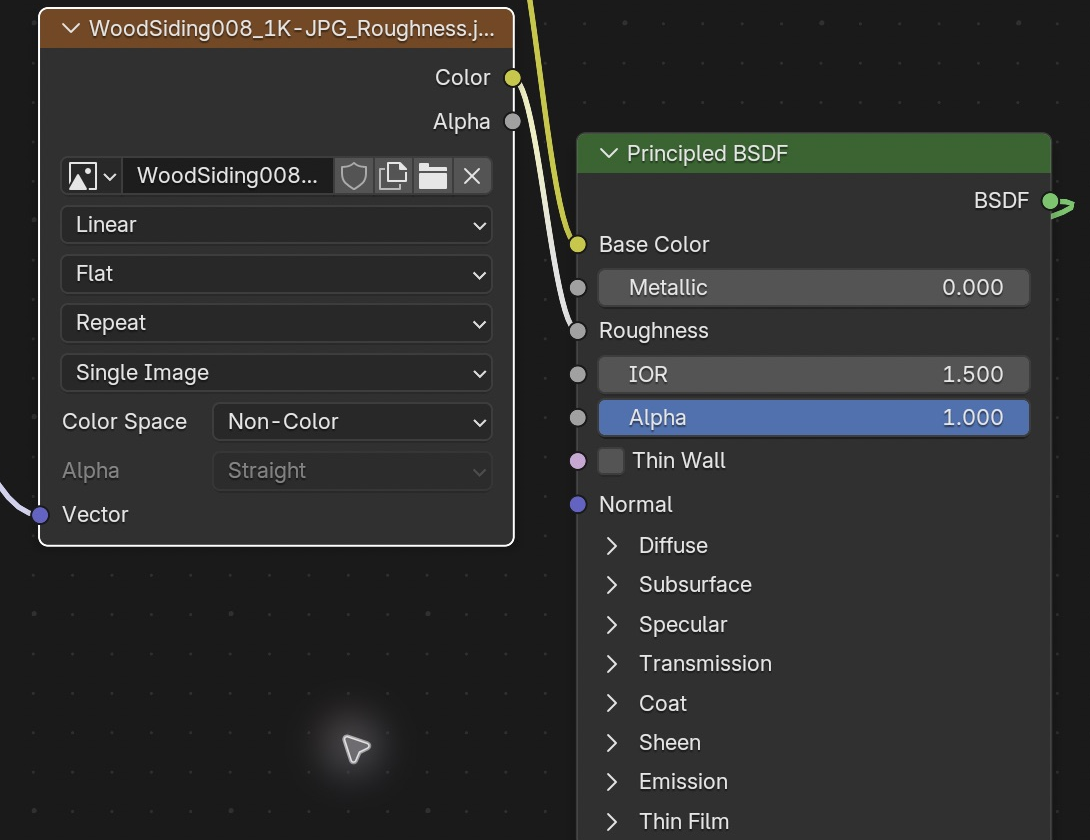This screenshot has width=1090, height=840.
Task: Click Principled BSDF Alpha input socket
Action: [578, 418]
